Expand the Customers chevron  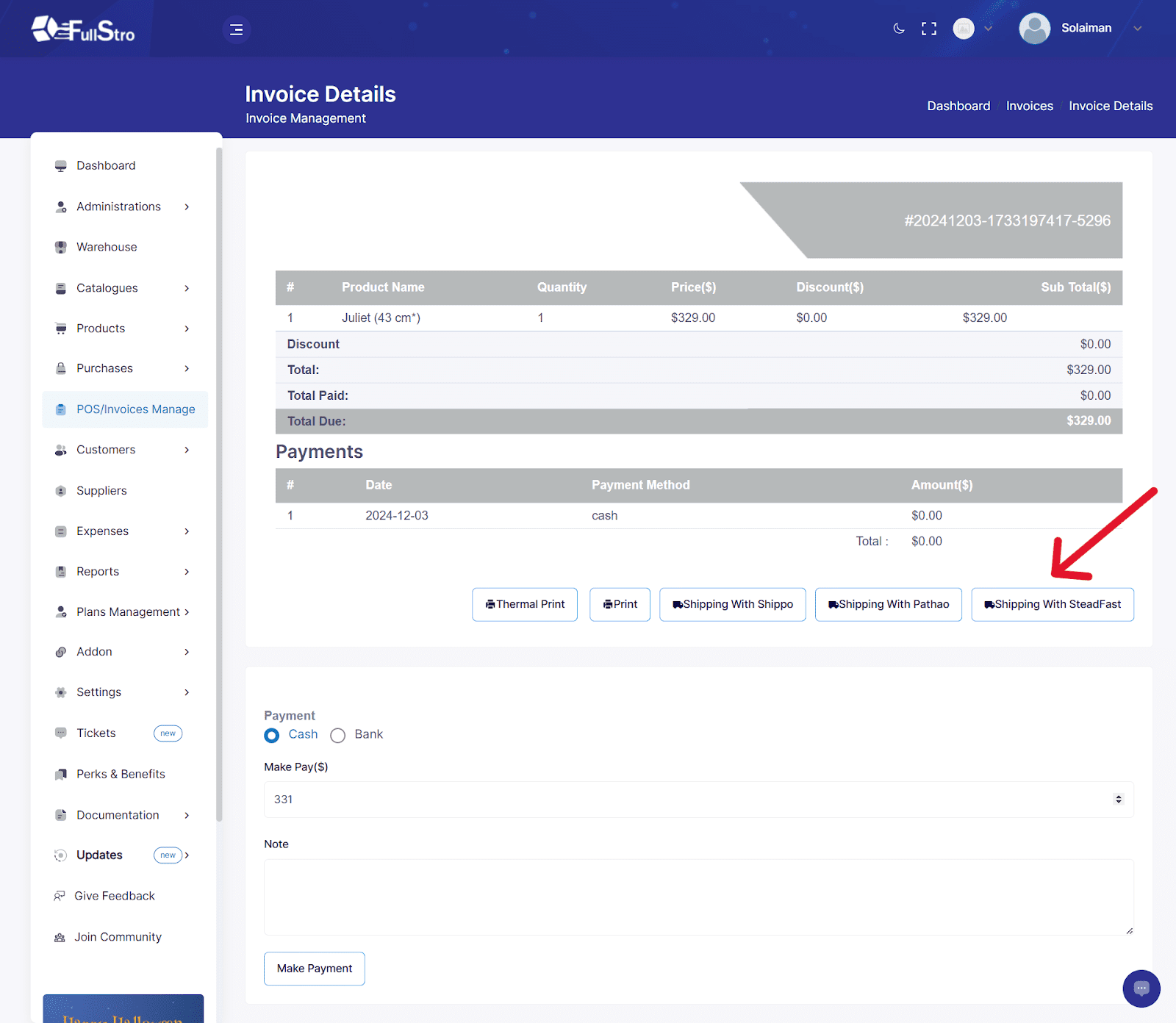187,450
